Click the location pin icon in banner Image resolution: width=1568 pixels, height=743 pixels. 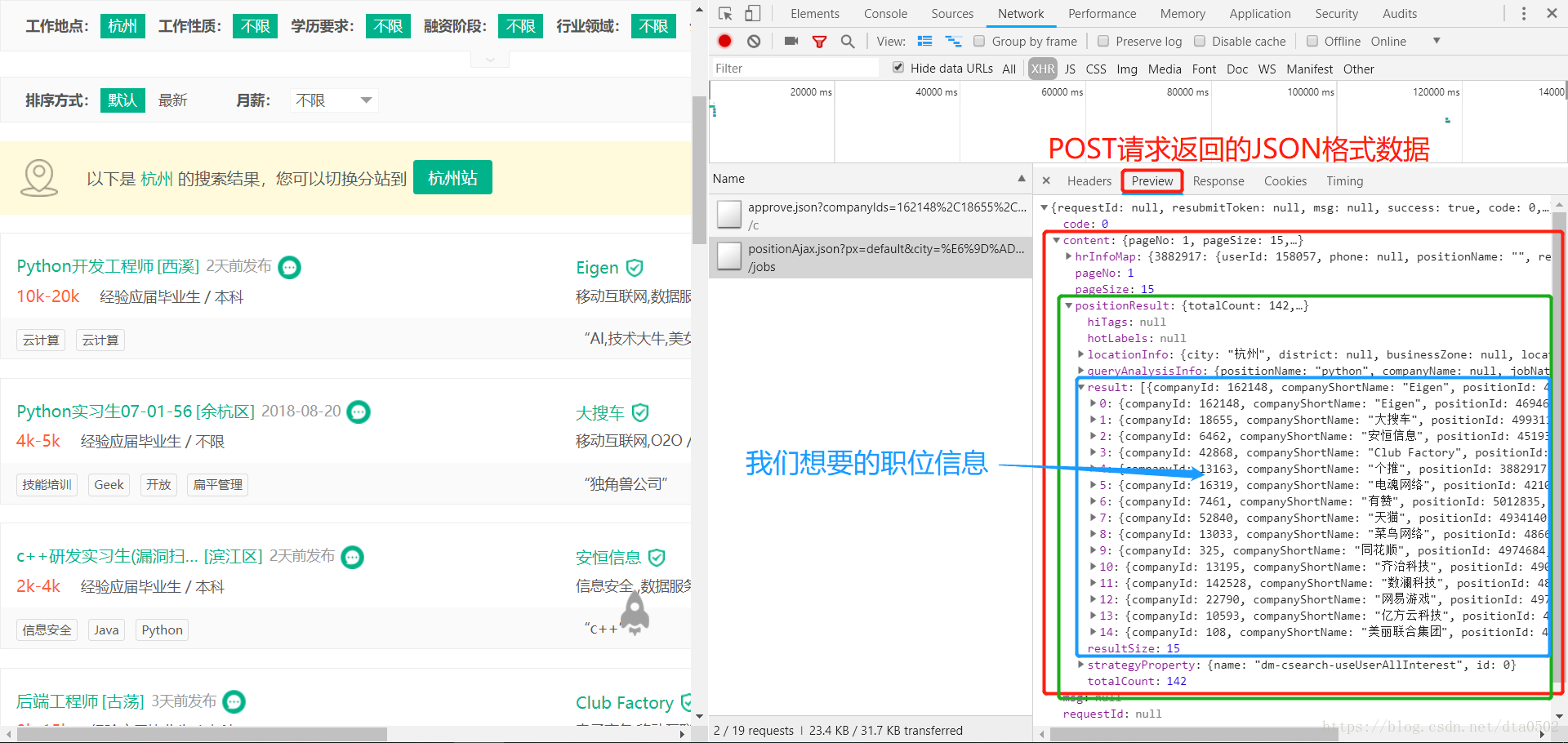[39, 178]
